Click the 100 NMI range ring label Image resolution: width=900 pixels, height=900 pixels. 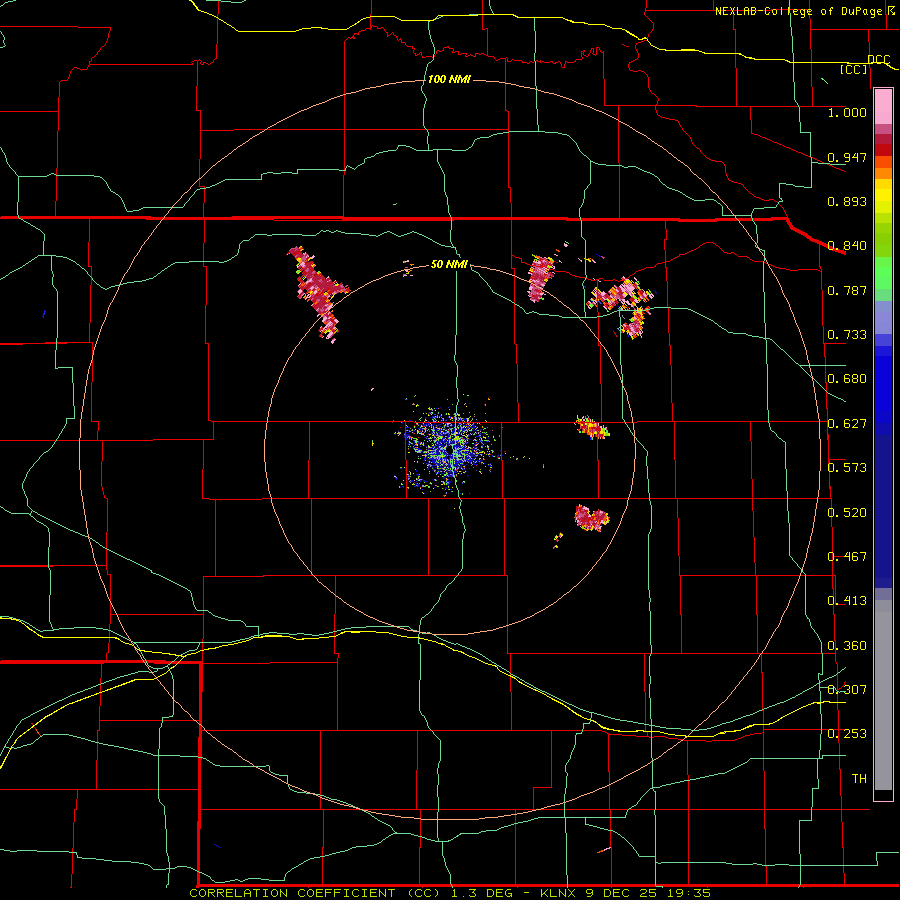click(x=449, y=79)
